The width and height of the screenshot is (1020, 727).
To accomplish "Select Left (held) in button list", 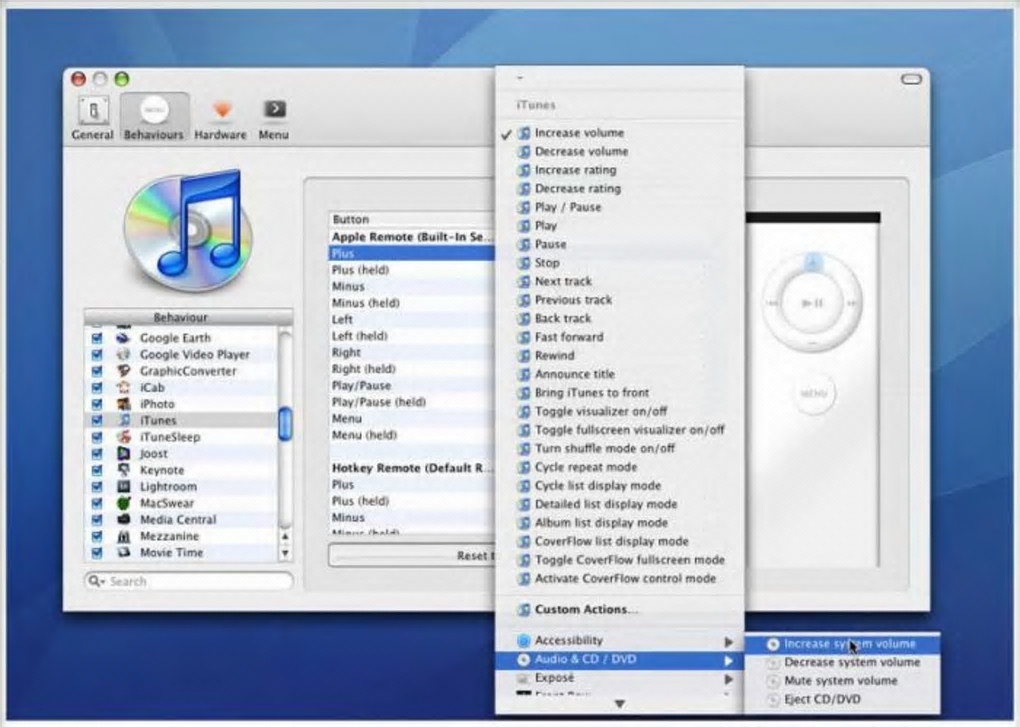I will (x=412, y=336).
